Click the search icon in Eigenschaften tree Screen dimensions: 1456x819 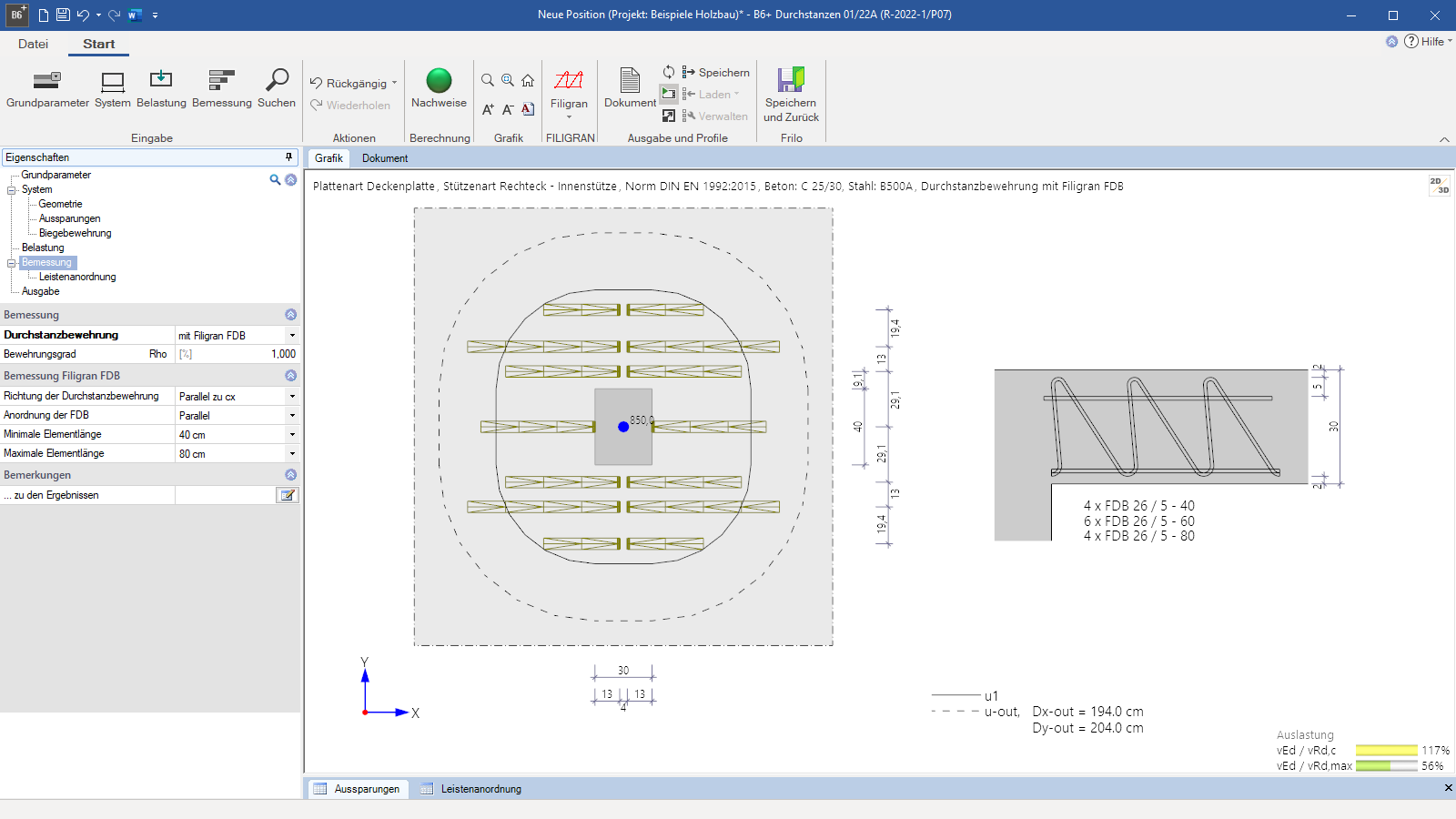tap(275, 180)
